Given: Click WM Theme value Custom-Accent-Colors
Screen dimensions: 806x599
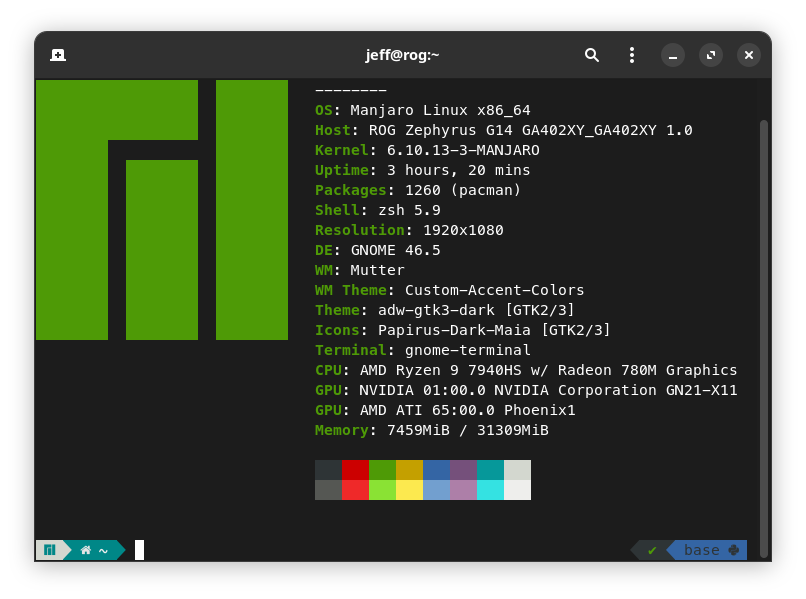Looking at the screenshot, I should (494, 290).
